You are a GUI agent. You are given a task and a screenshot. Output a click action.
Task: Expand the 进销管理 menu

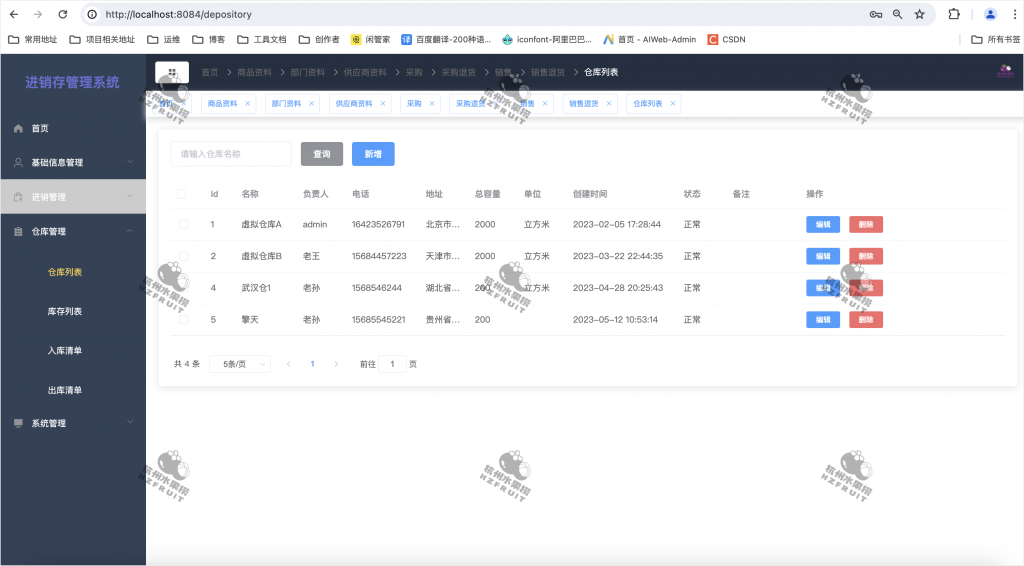pyautogui.click(x=73, y=197)
